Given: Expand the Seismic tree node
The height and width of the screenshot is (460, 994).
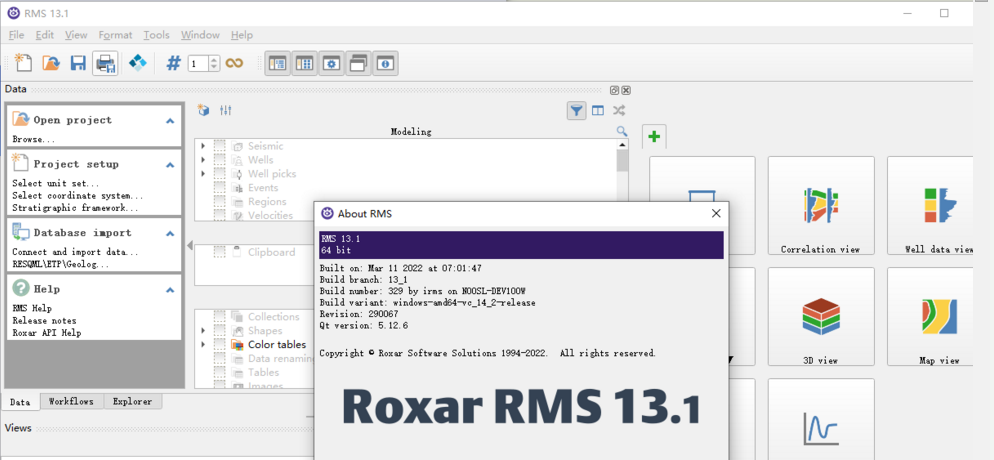Looking at the screenshot, I should pyautogui.click(x=203, y=146).
